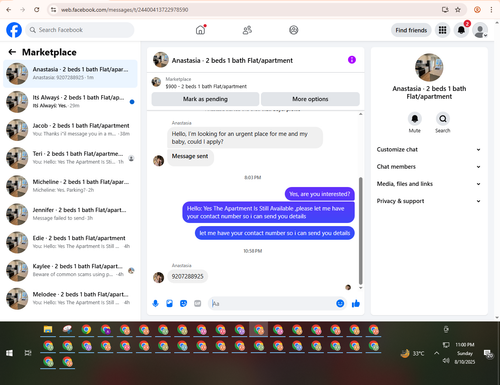Click the 9207288925 message bubble
The width and height of the screenshot is (500, 385).
[187, 276]
